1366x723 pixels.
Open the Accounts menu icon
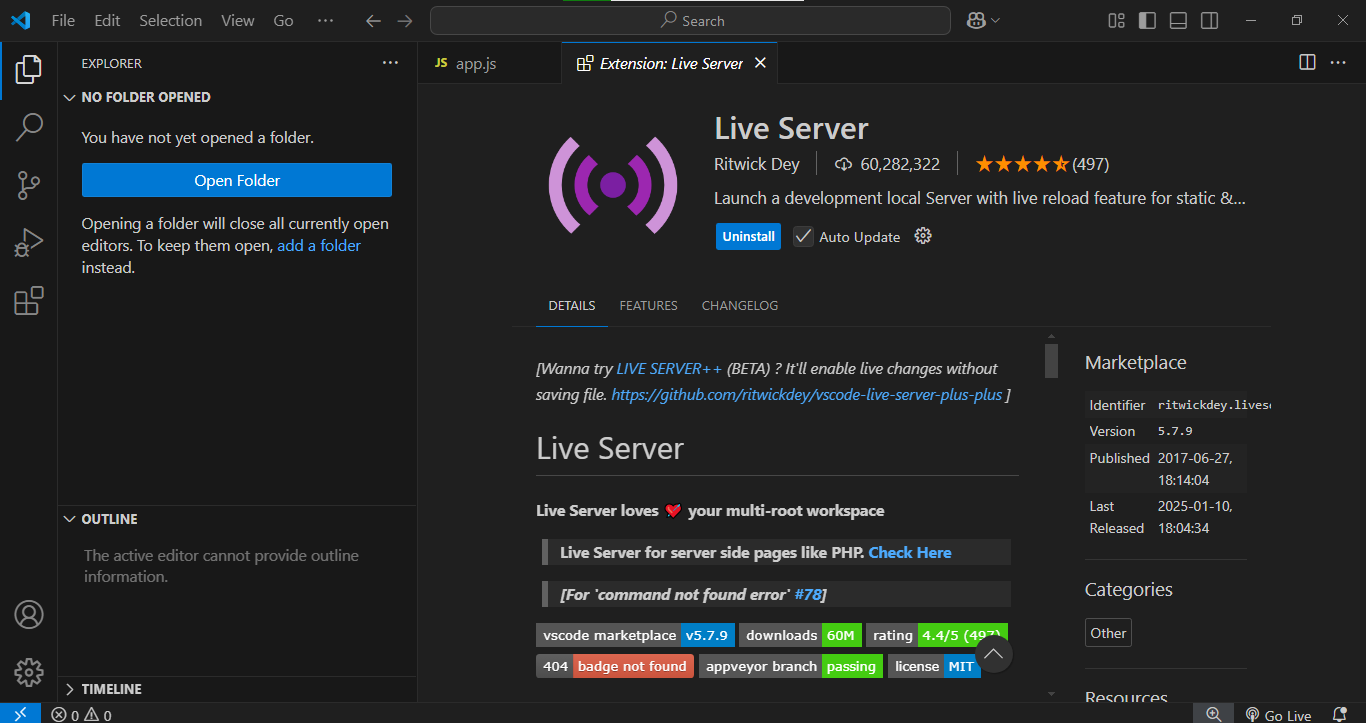tap(29, 614)
